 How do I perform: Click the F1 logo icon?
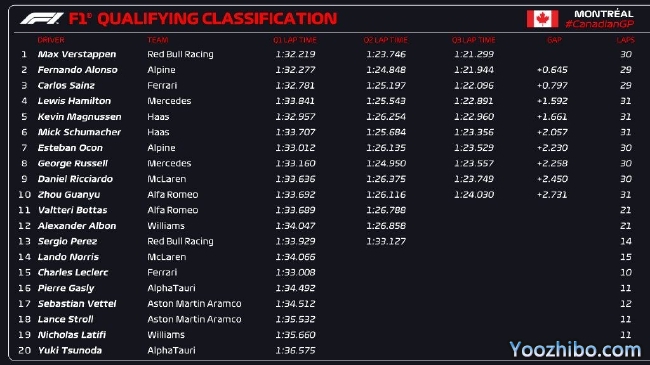click(41, 18)
